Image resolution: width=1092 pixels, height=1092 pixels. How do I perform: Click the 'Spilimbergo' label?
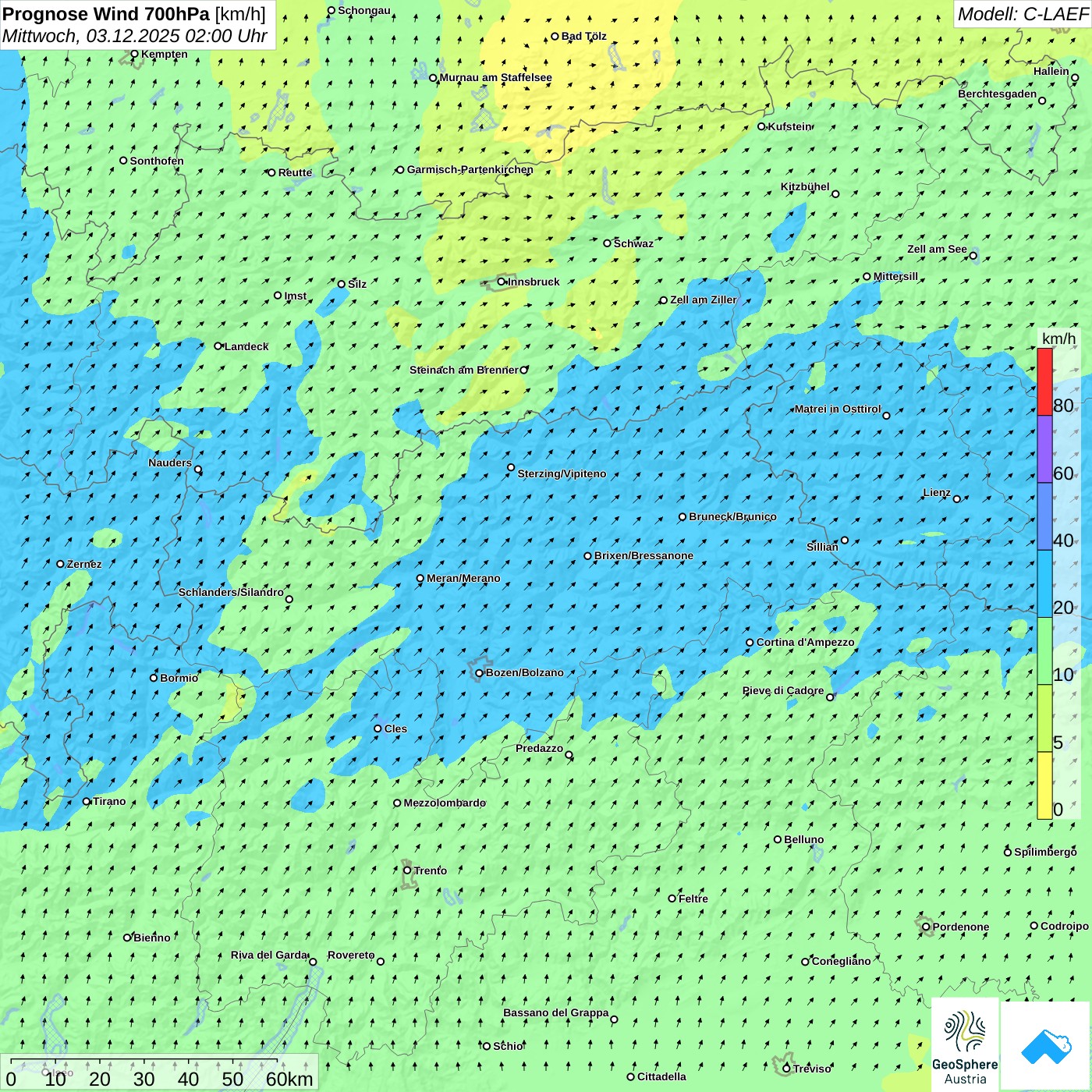tap(1046, 853)
